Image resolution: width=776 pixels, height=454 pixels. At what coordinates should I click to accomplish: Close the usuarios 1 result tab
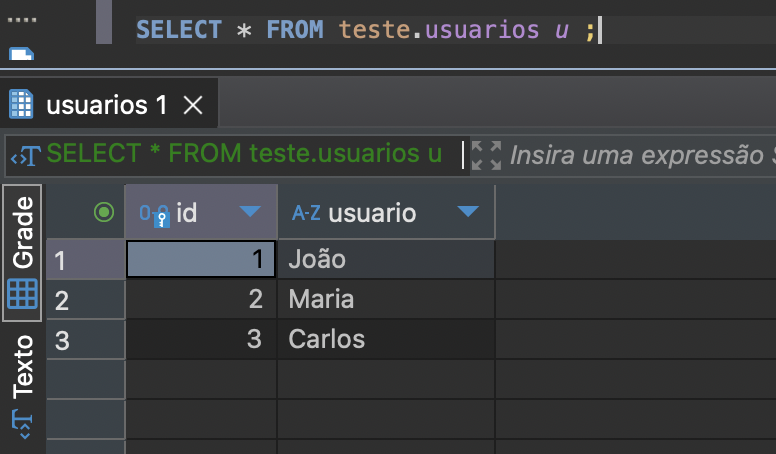point(193,105)
